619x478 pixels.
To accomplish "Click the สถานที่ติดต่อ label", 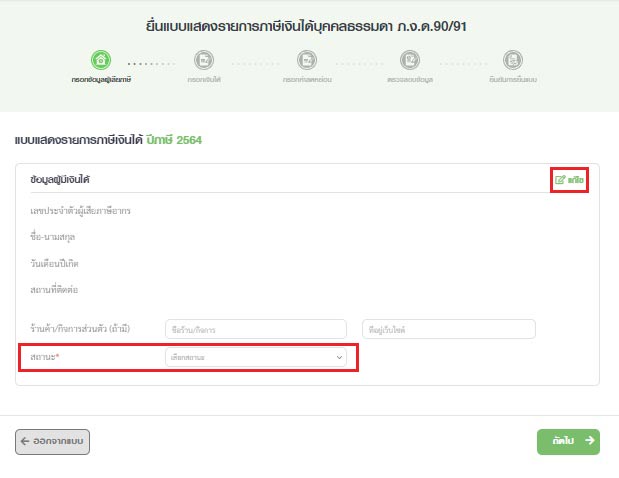I will (x=54, y=289).
